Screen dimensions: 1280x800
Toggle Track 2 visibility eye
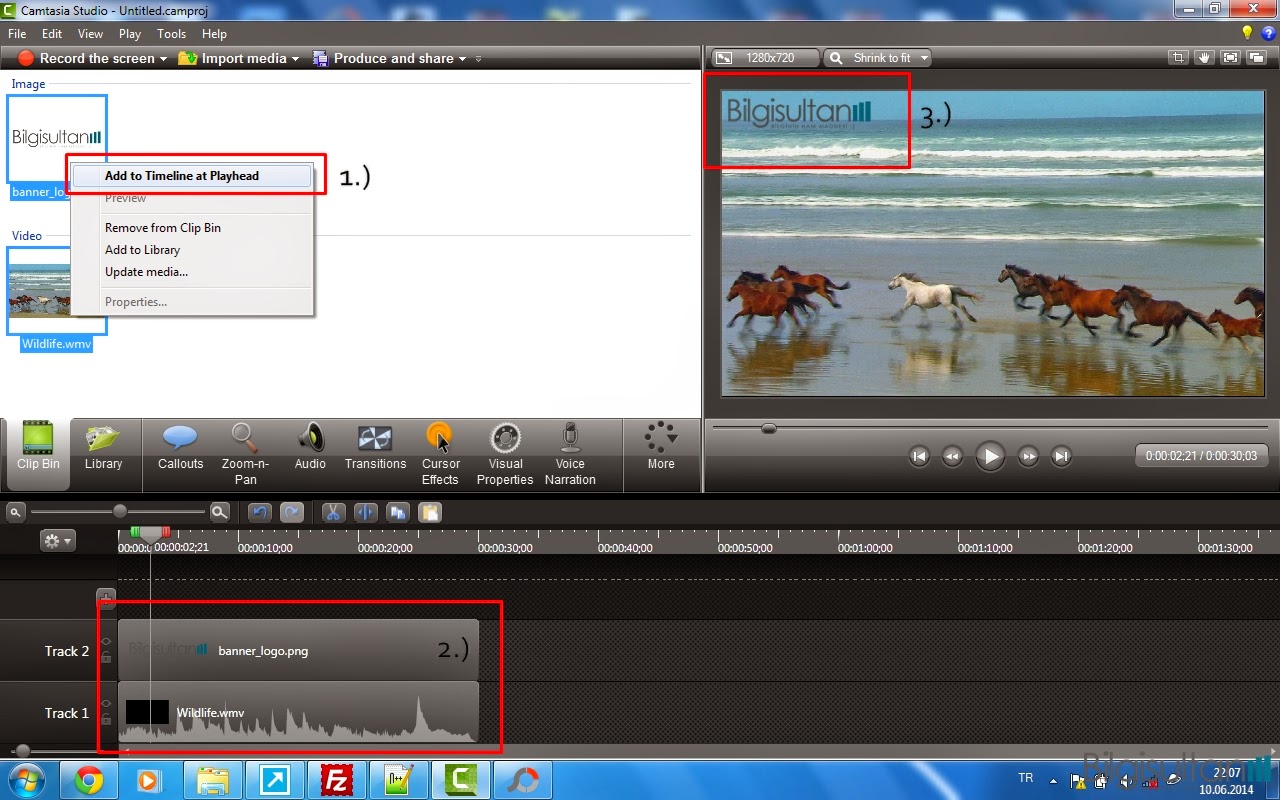pyautogui.click(x=106, y=642)
